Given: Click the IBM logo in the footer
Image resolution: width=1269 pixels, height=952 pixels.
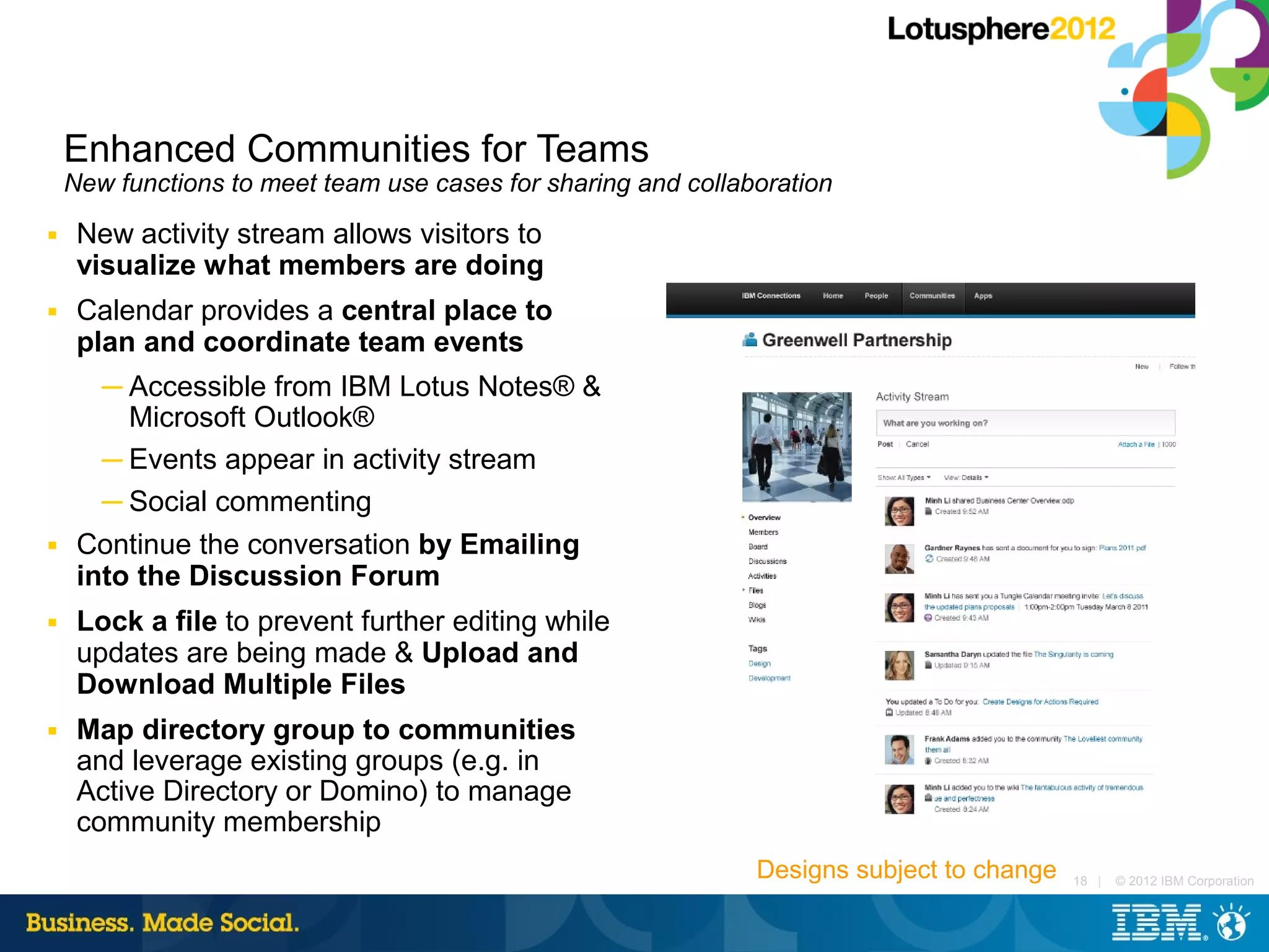Looking at the screenshot, I should 1159,923.
